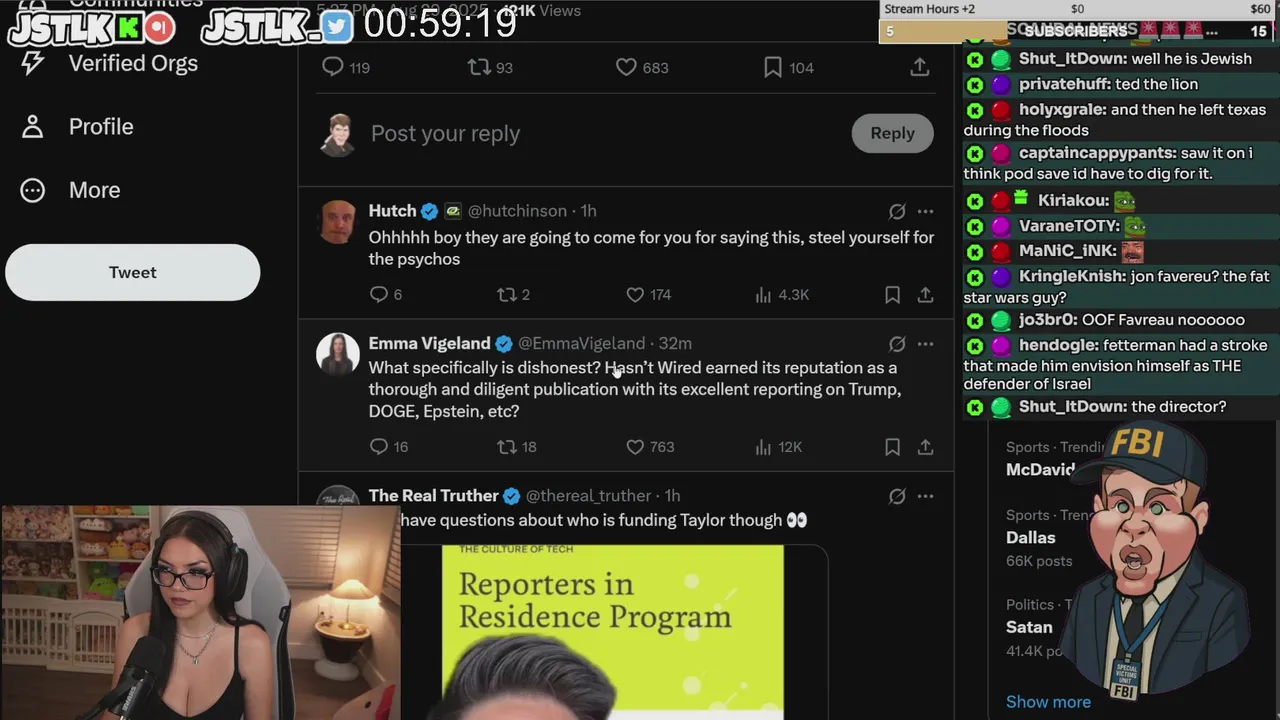Click the 32m timestamp on Emma's tweet
The image size is (1280, 720).
[x=675, y=343]
